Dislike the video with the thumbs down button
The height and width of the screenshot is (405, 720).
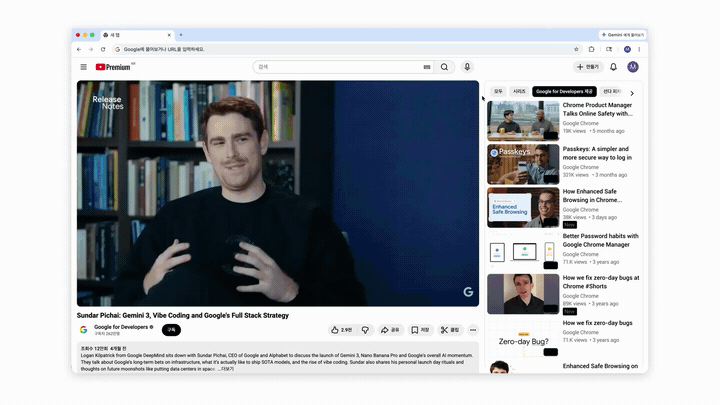(x=366, y=330)
